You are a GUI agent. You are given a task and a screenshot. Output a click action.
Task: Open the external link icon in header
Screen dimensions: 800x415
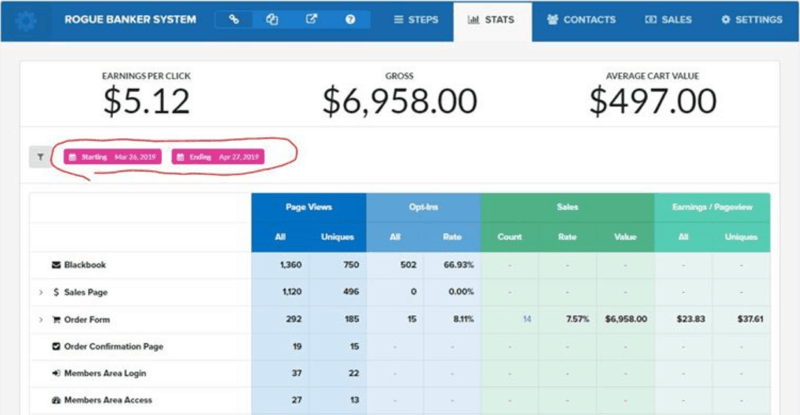point(311,19)
